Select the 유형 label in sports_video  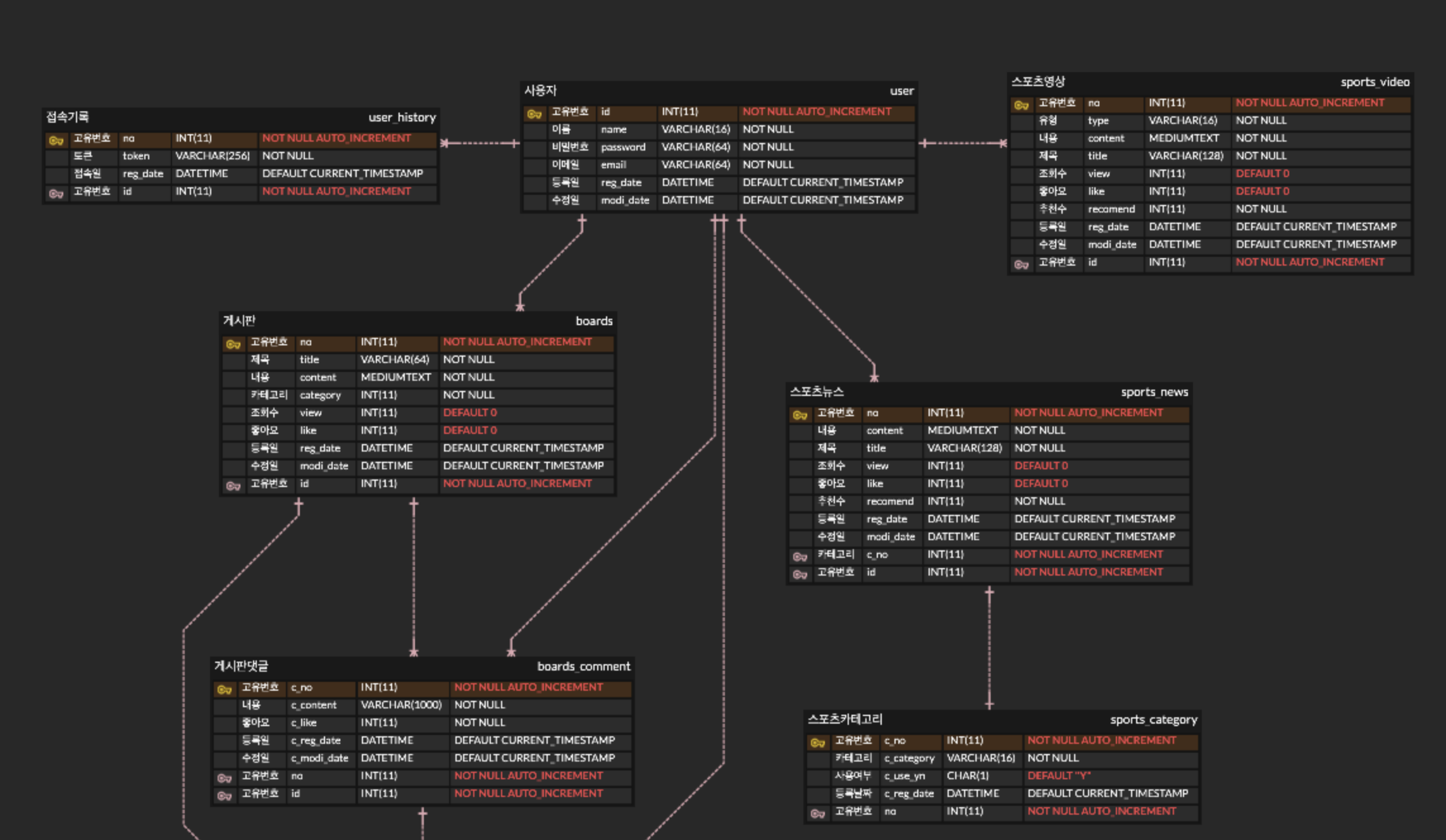coord(1048,120)
